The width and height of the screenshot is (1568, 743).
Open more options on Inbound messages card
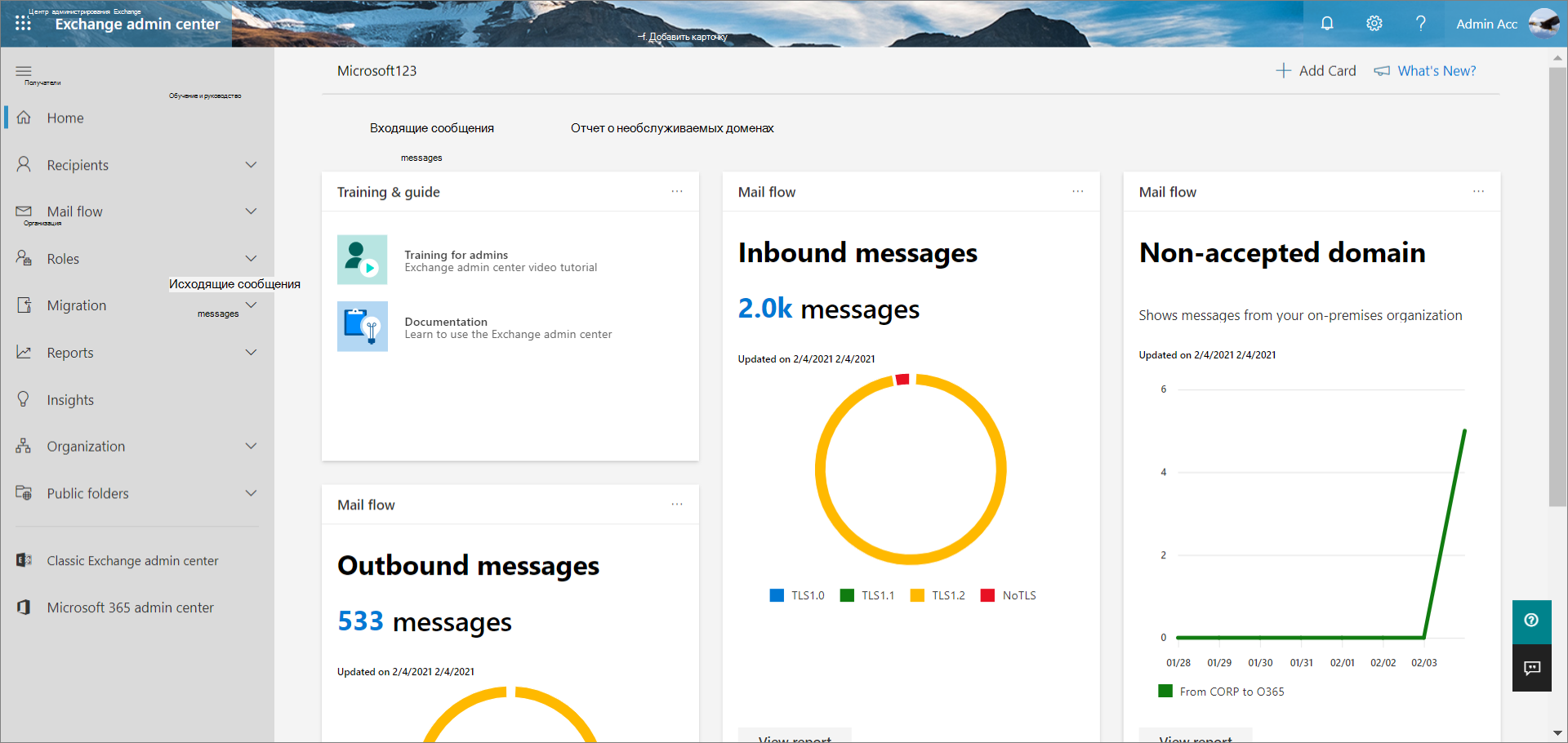(1078, 191)
